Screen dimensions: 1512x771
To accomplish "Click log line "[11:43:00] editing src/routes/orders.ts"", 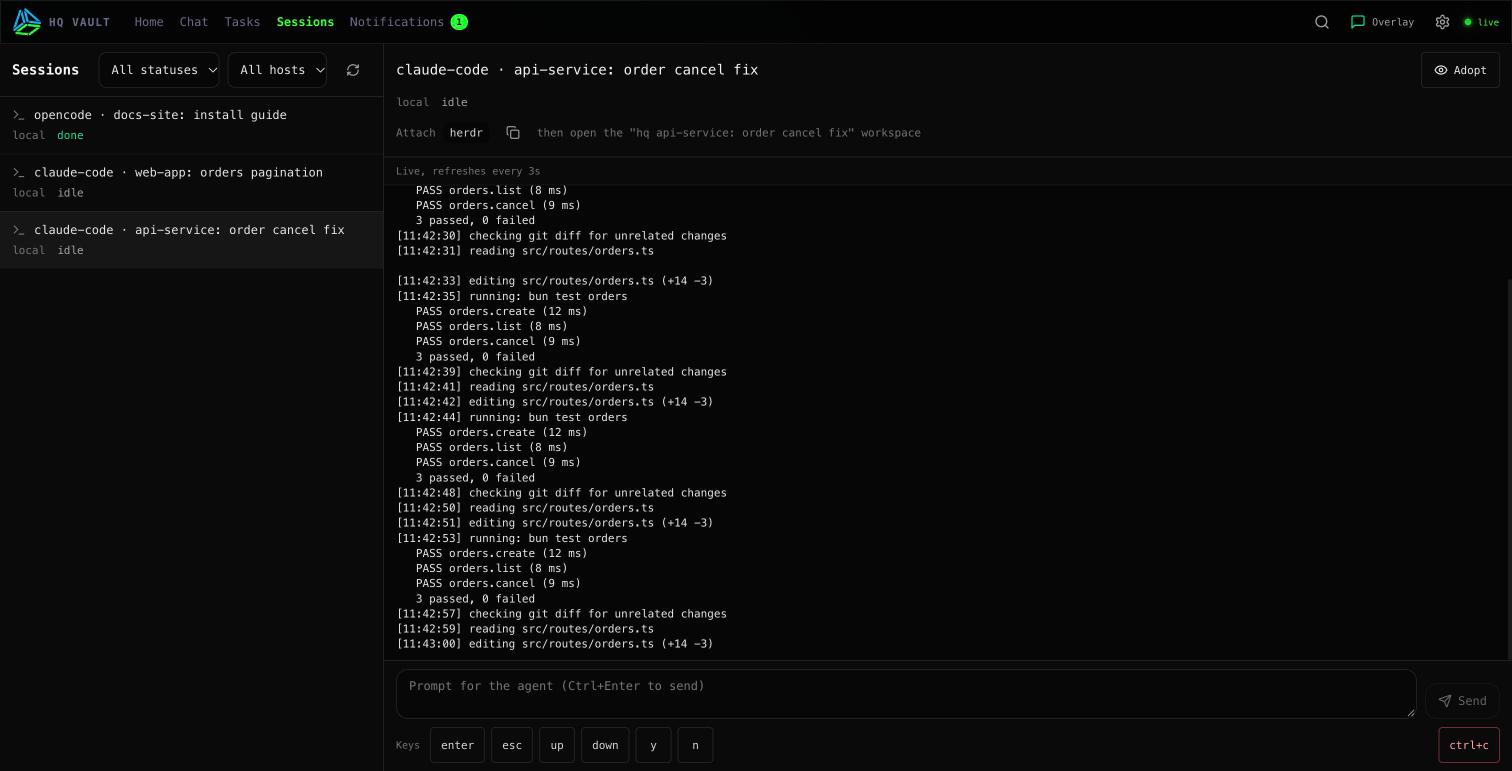I will (555, 644).
